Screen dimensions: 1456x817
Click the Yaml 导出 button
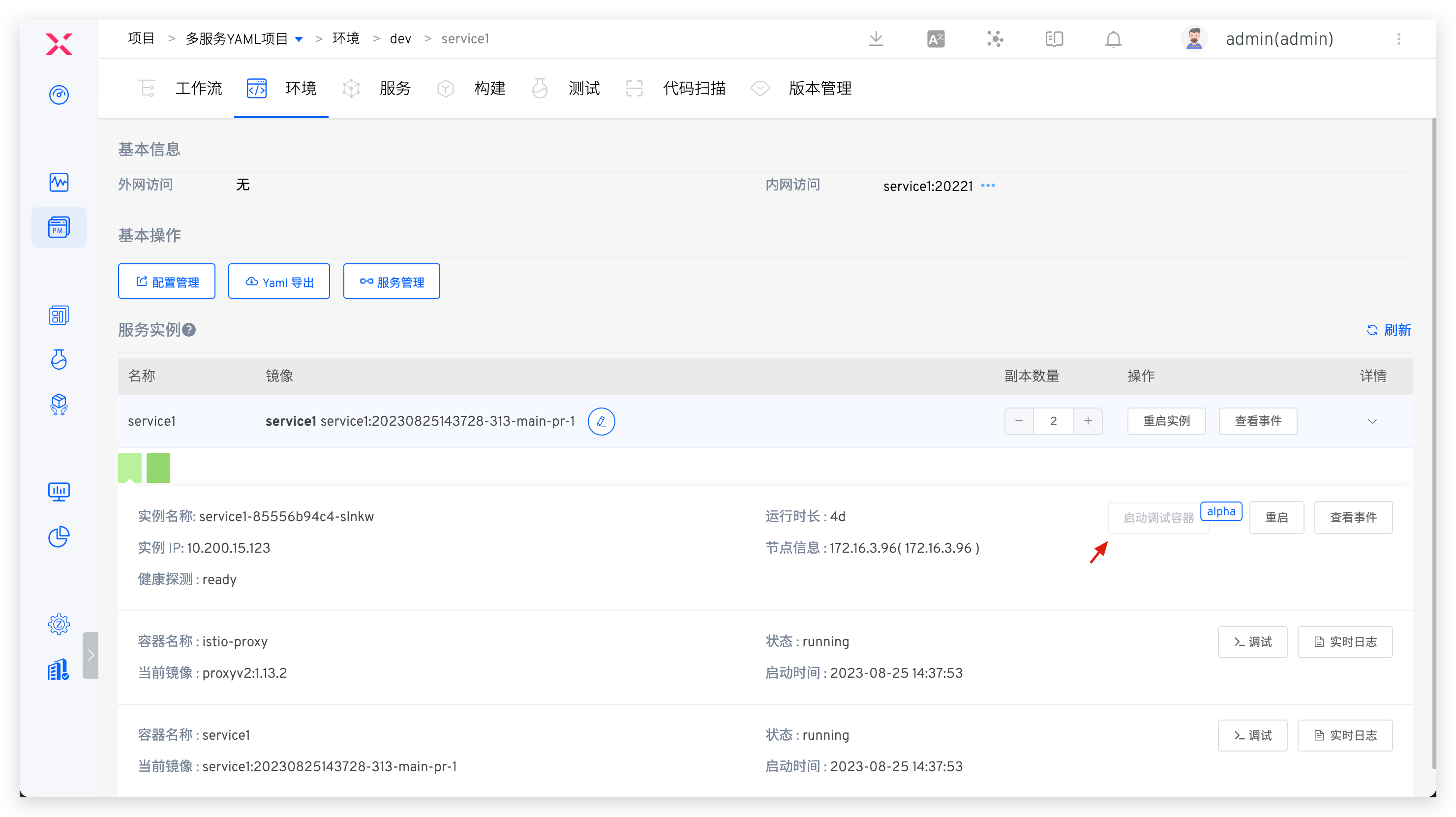(x=278, y=281)
